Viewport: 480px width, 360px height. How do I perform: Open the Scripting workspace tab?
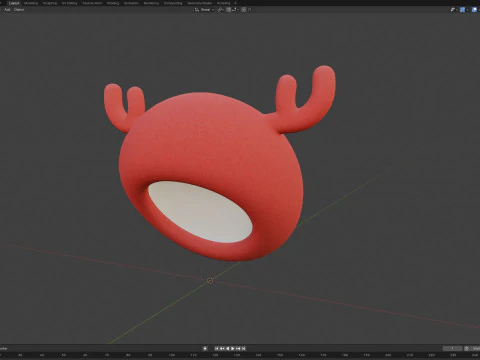click(x=223, y=3)
